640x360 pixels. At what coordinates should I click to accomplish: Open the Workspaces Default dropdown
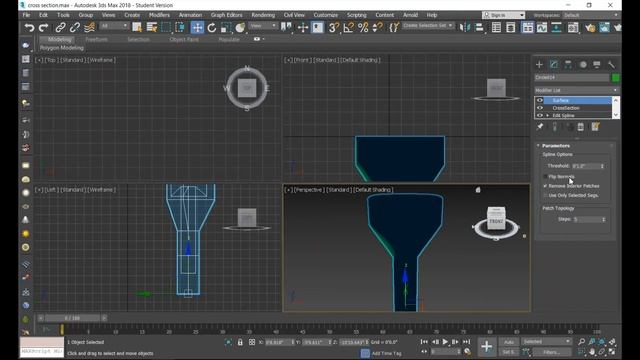pos(591,15)
